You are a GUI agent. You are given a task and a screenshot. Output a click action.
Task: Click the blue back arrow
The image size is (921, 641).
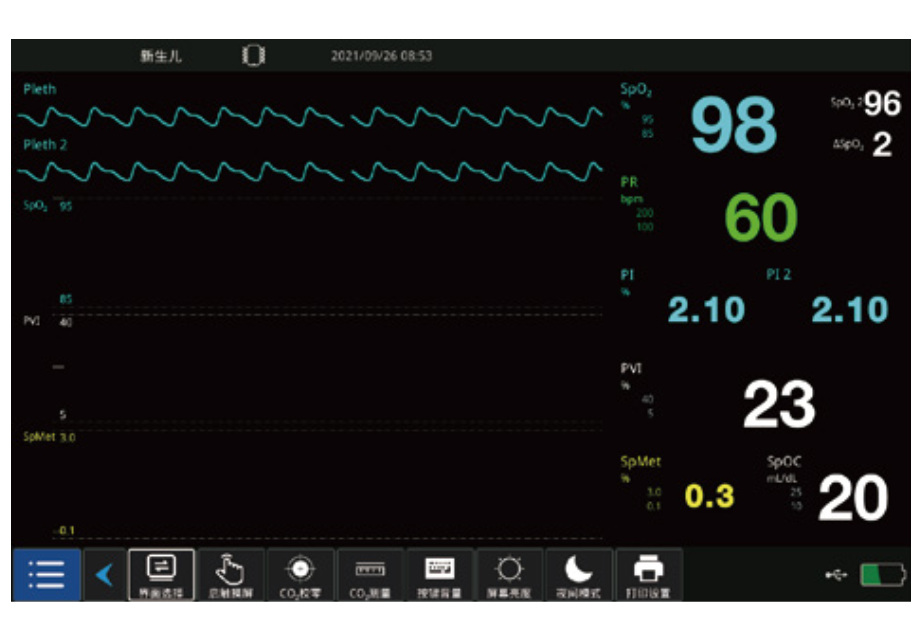click(105, 575)
